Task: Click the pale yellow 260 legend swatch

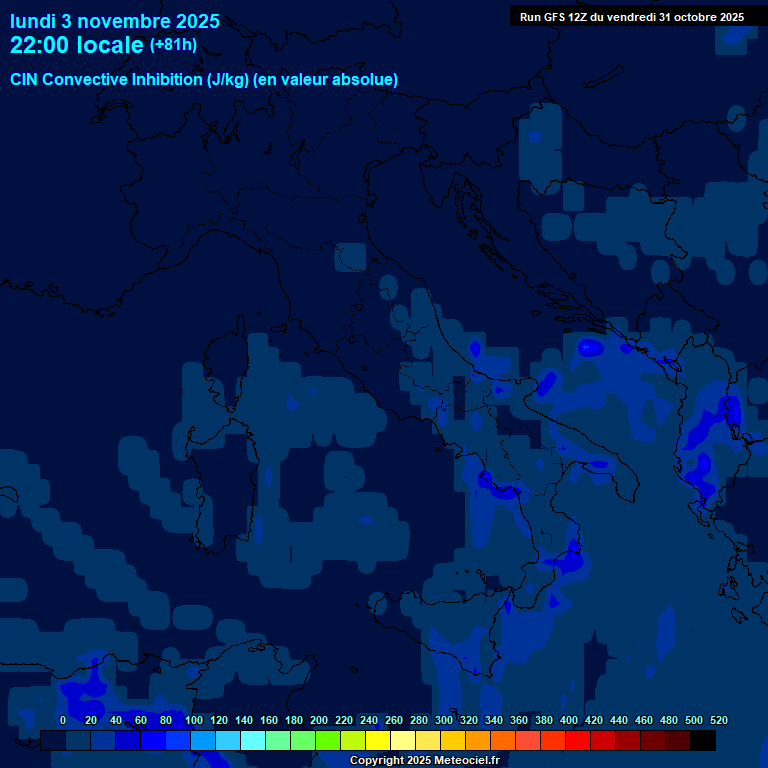Action: coord(403,741)
